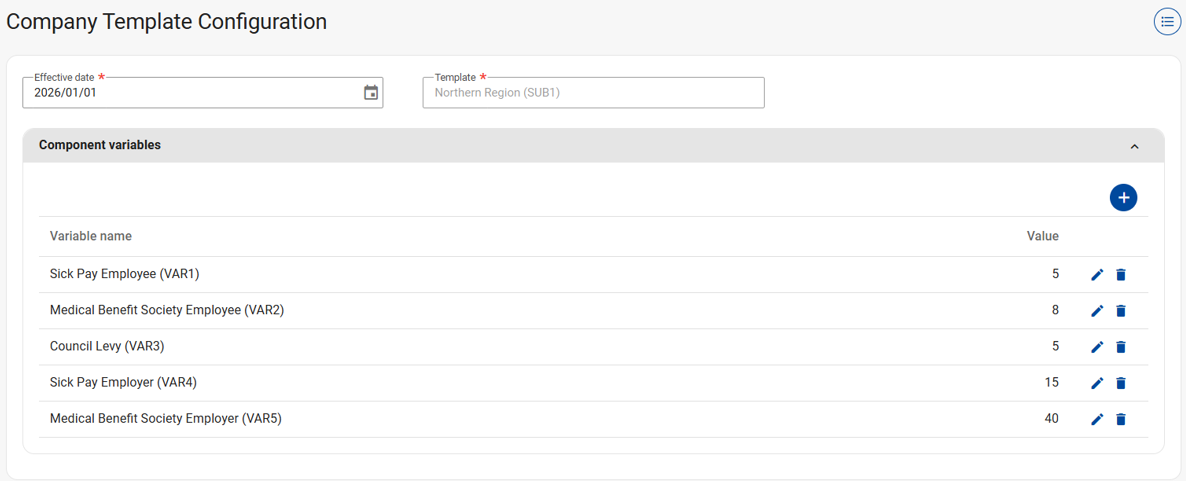Screen dimensions: 1186x481
Task: Open the Effective date calendar picker
Action: point(371,93)
